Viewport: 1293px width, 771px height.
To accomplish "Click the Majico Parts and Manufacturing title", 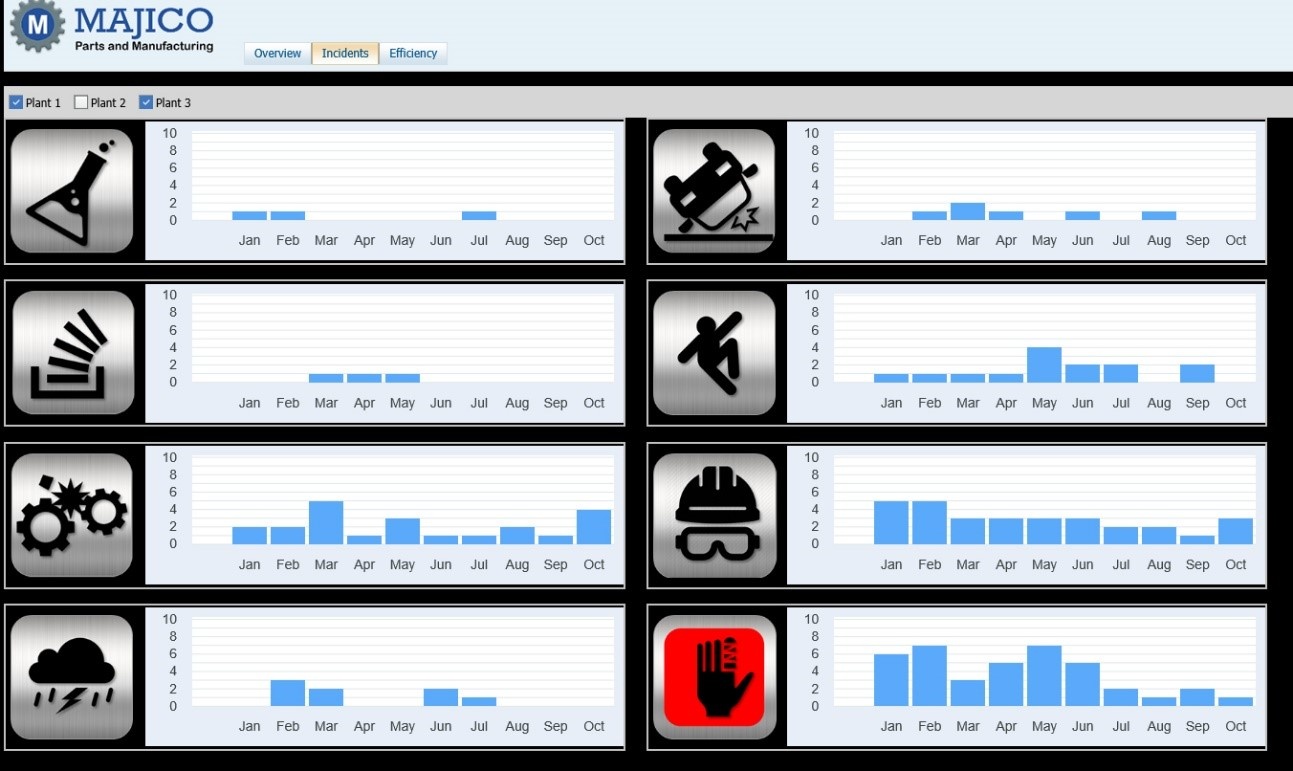I will pyautogui.click(x=144, y=28).
